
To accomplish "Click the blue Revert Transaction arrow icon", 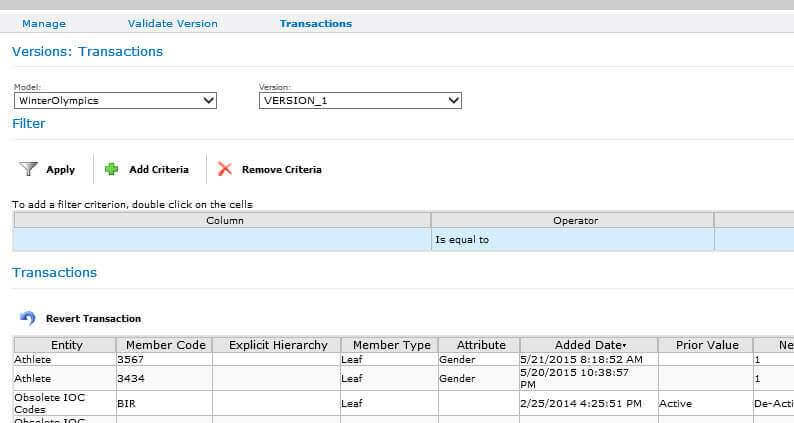I will [27, 318].
